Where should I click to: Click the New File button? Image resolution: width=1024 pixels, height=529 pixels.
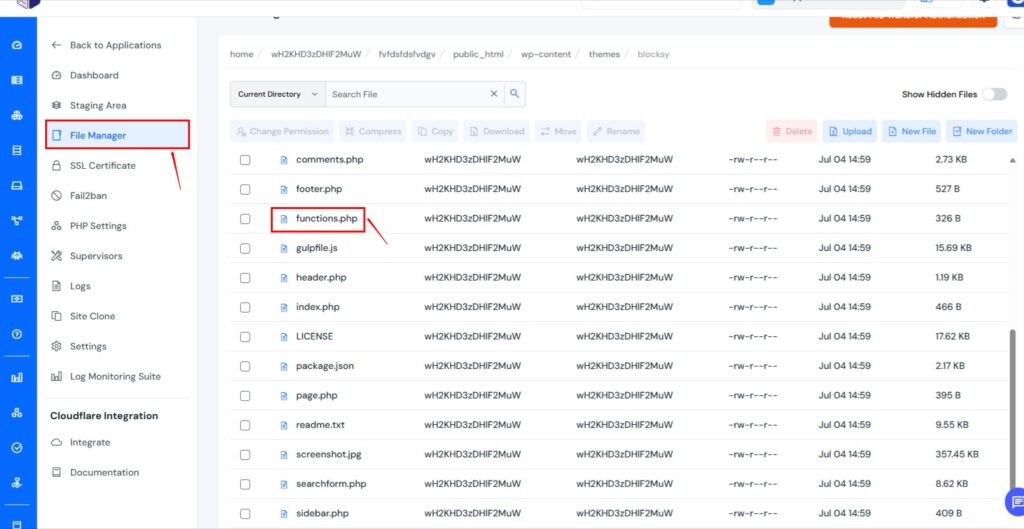[912, 131]
